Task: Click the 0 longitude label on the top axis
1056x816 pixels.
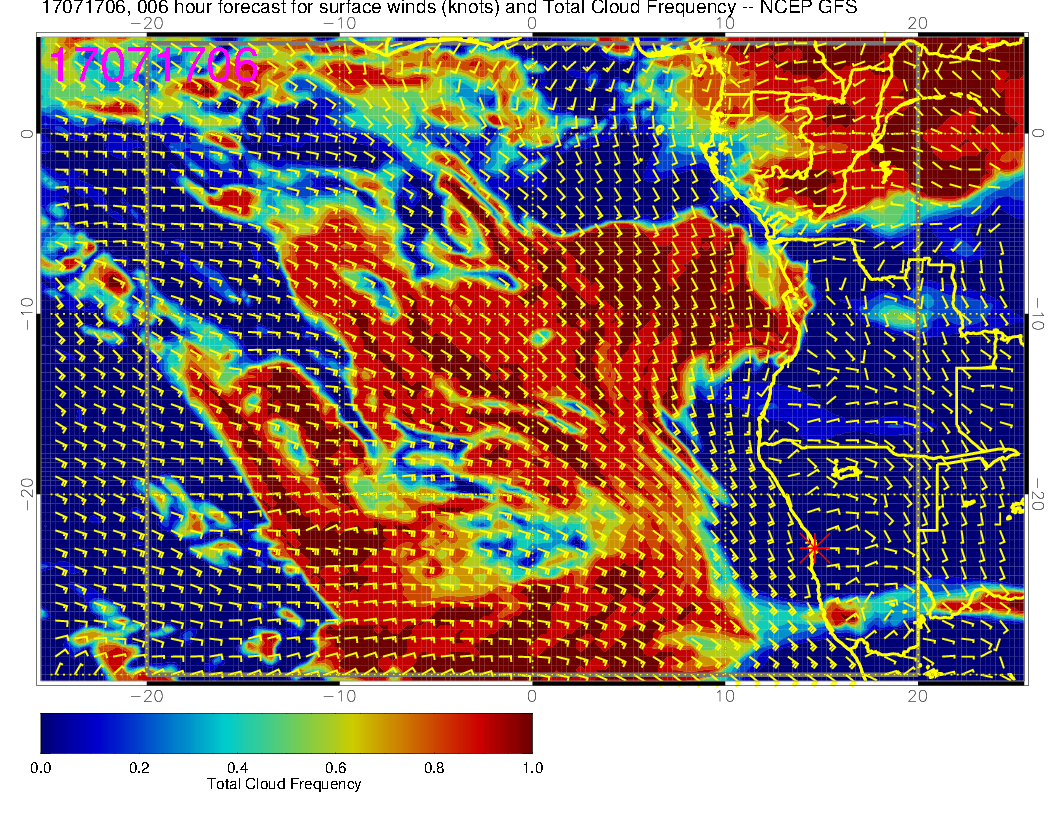Action: (x=531, y=24)
